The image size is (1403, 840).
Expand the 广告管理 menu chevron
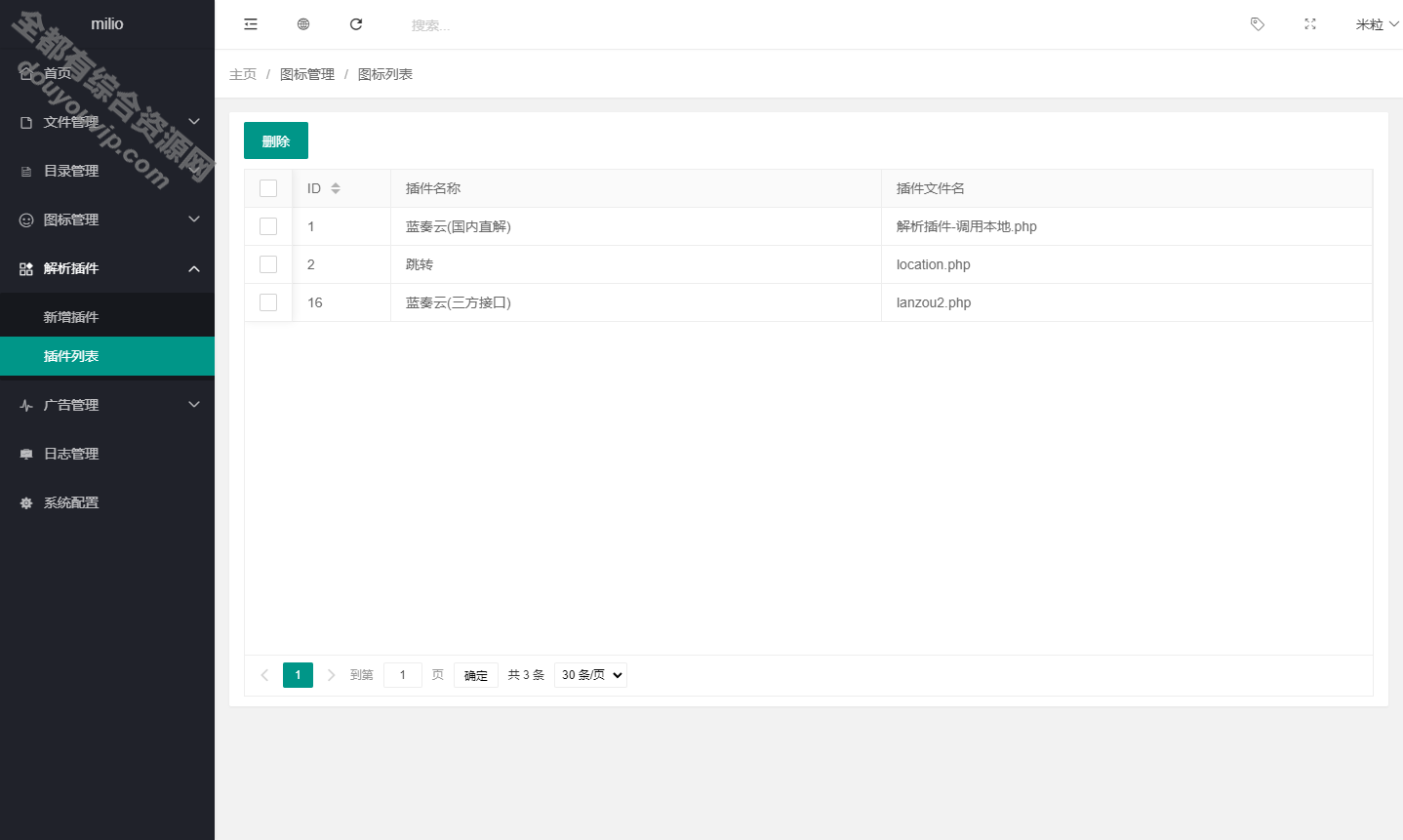coord(194,405)
